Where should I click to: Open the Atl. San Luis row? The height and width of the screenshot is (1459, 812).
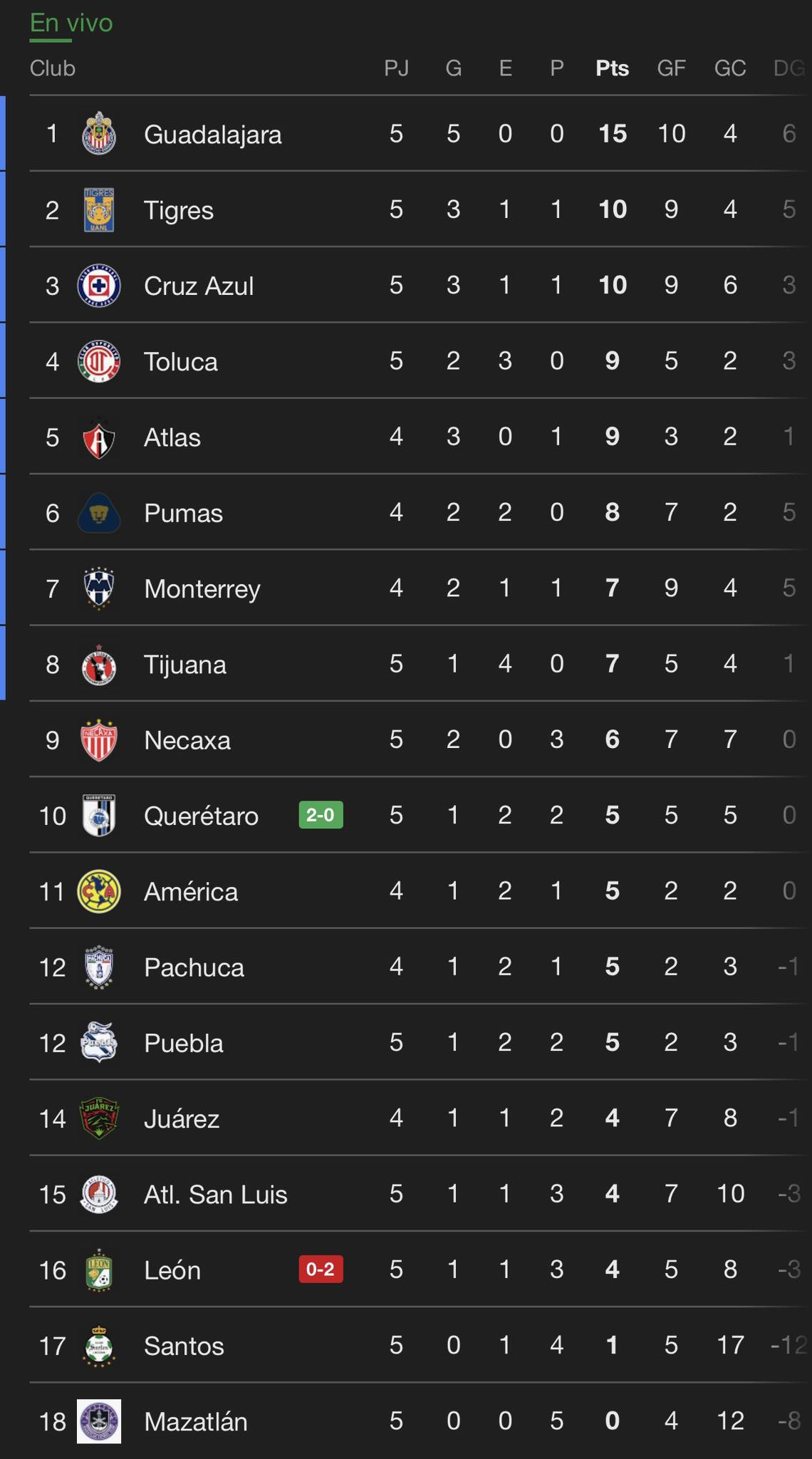tap(216, 1195)
